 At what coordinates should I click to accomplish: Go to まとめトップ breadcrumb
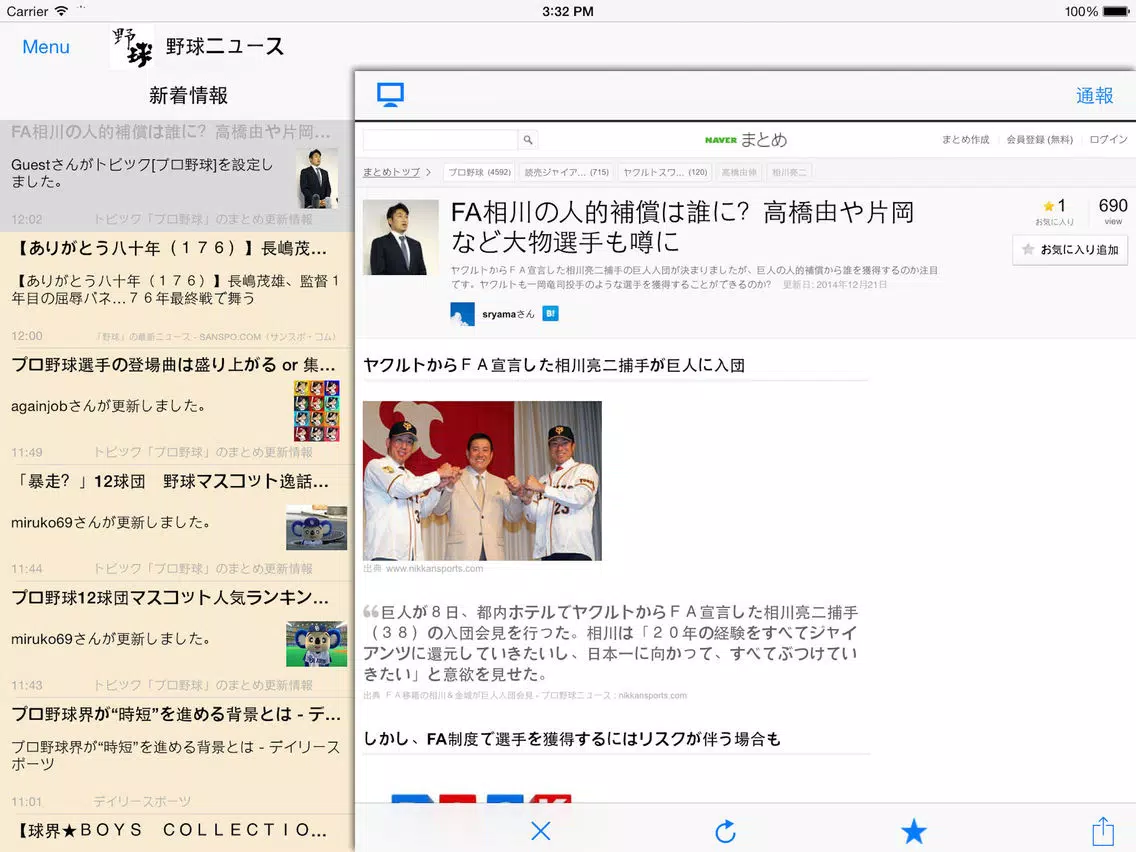click(391, 172)
